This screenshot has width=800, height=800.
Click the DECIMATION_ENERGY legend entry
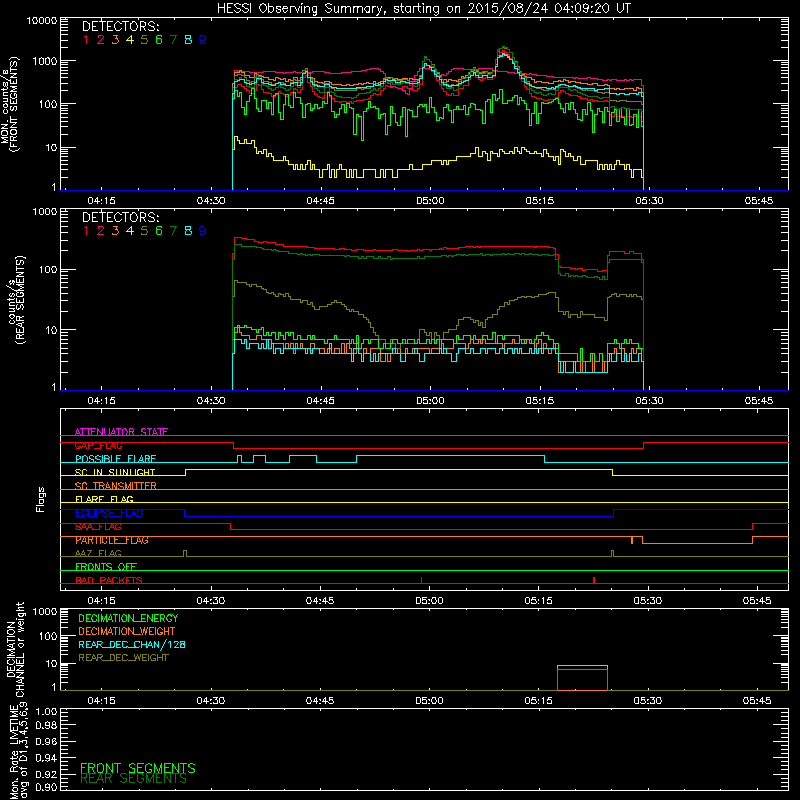(128, 618)
